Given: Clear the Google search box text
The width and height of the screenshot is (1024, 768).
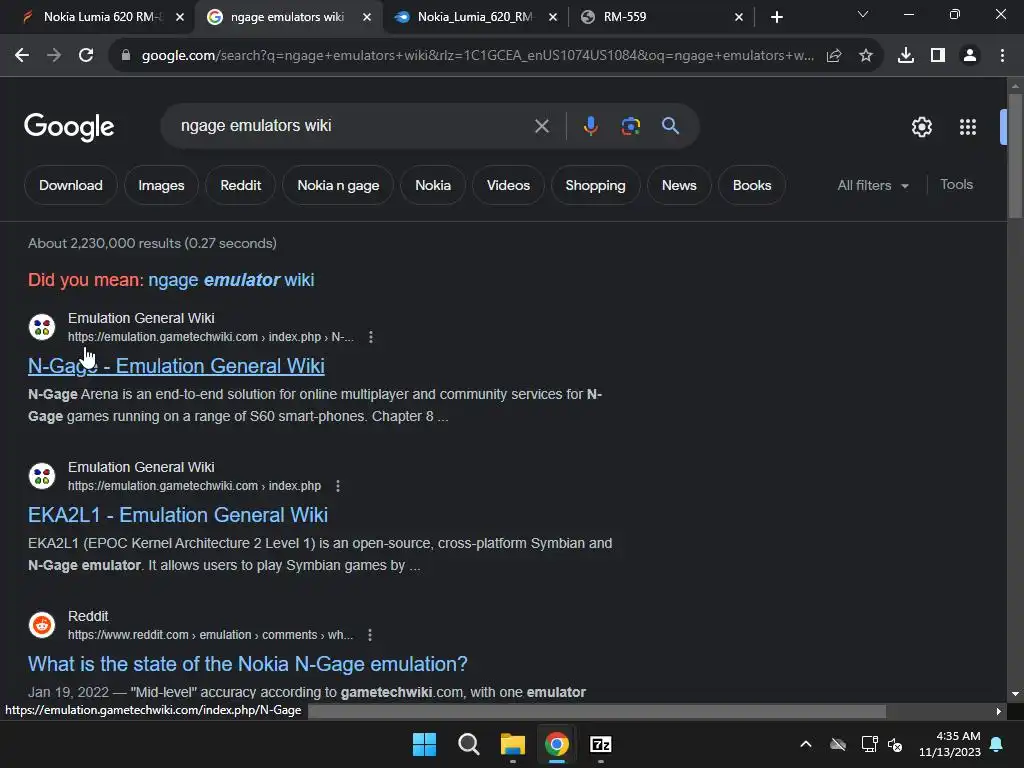Looking at the screenshot, I should pos(542,126).
